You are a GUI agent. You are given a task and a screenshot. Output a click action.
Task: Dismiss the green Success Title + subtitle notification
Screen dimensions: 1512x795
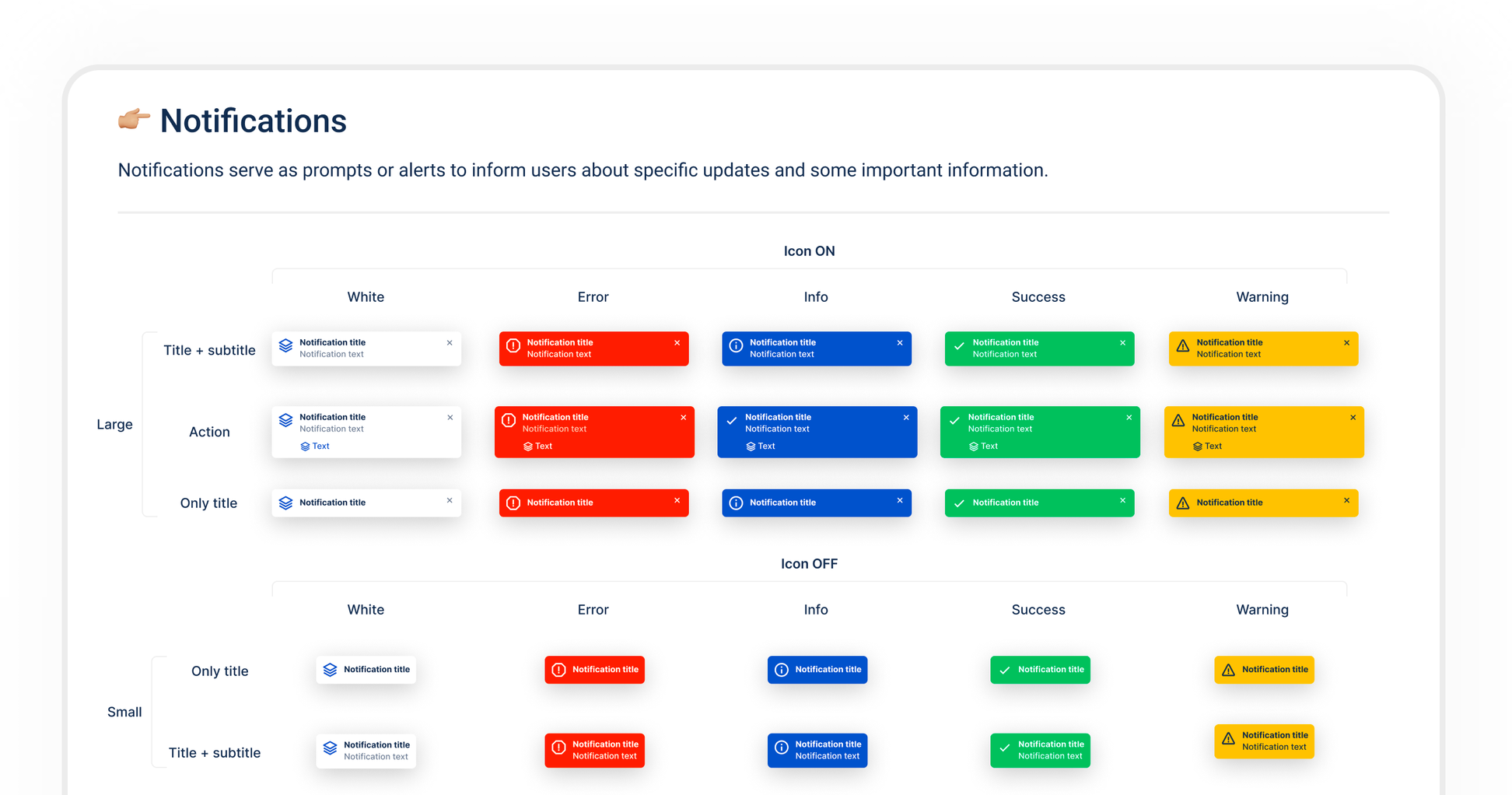pos(1122,342)
